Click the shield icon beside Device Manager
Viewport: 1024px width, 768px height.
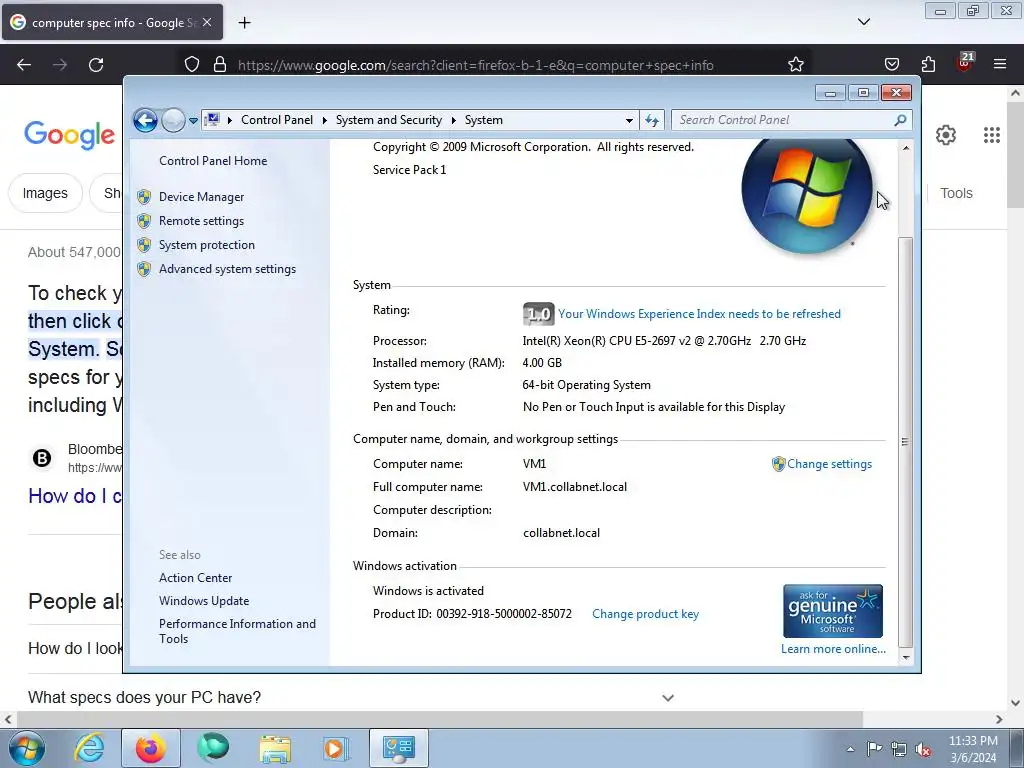coord(144,197)
